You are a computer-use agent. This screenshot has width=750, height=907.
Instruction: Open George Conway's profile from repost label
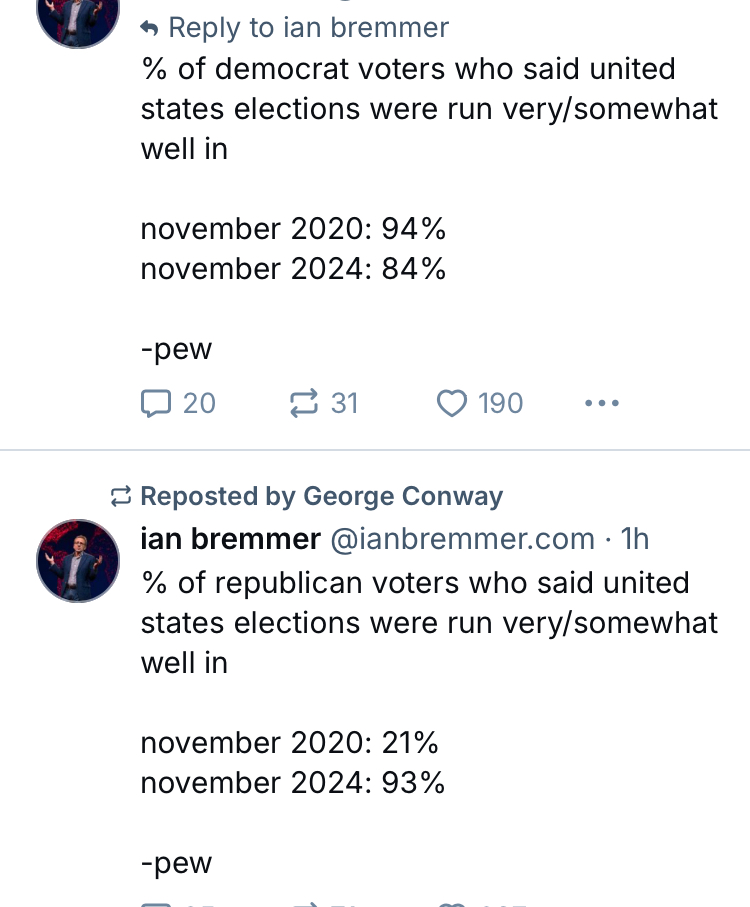pyautogui.click(x=403, y=496)
